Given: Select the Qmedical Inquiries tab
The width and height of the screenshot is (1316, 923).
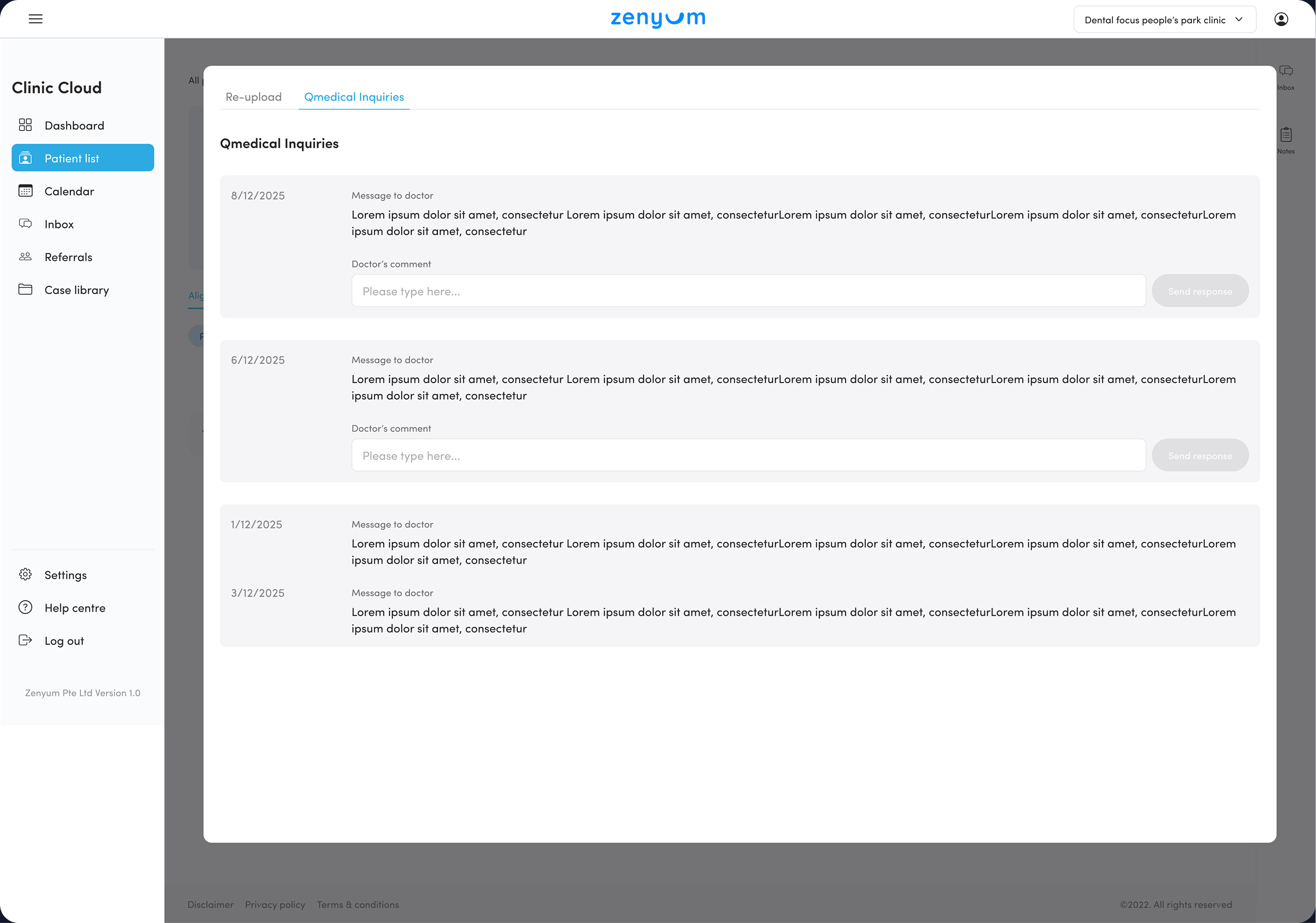Looking at the screenshot, I should pyautogui.click(x=354, y=97).
